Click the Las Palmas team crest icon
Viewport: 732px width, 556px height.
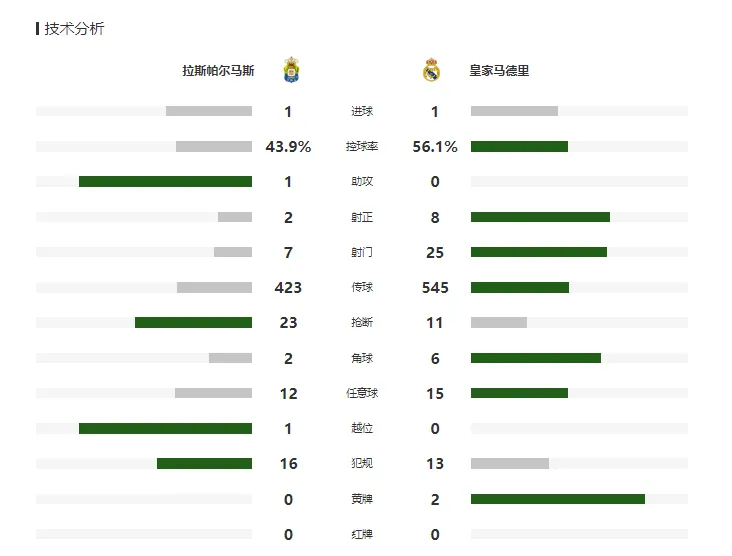[291, 70]
